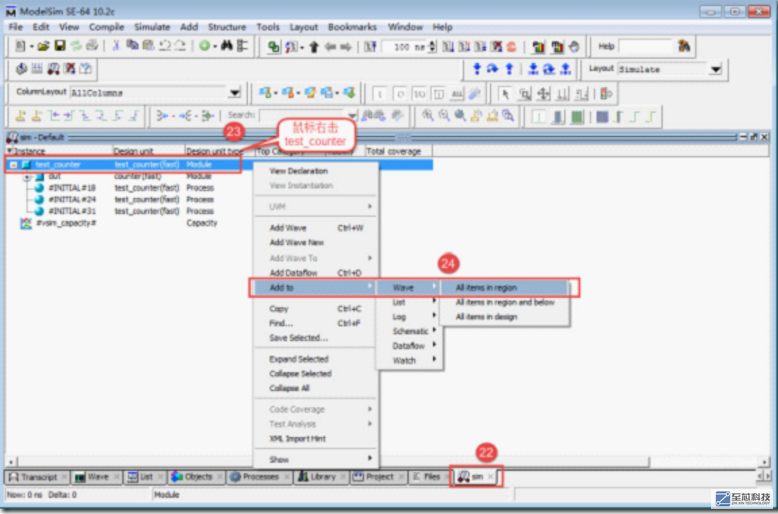The width and height of the screenshot is (778, 514).
Task: Click the first blue Step Into arrow icon
Action: pos(477,69)
